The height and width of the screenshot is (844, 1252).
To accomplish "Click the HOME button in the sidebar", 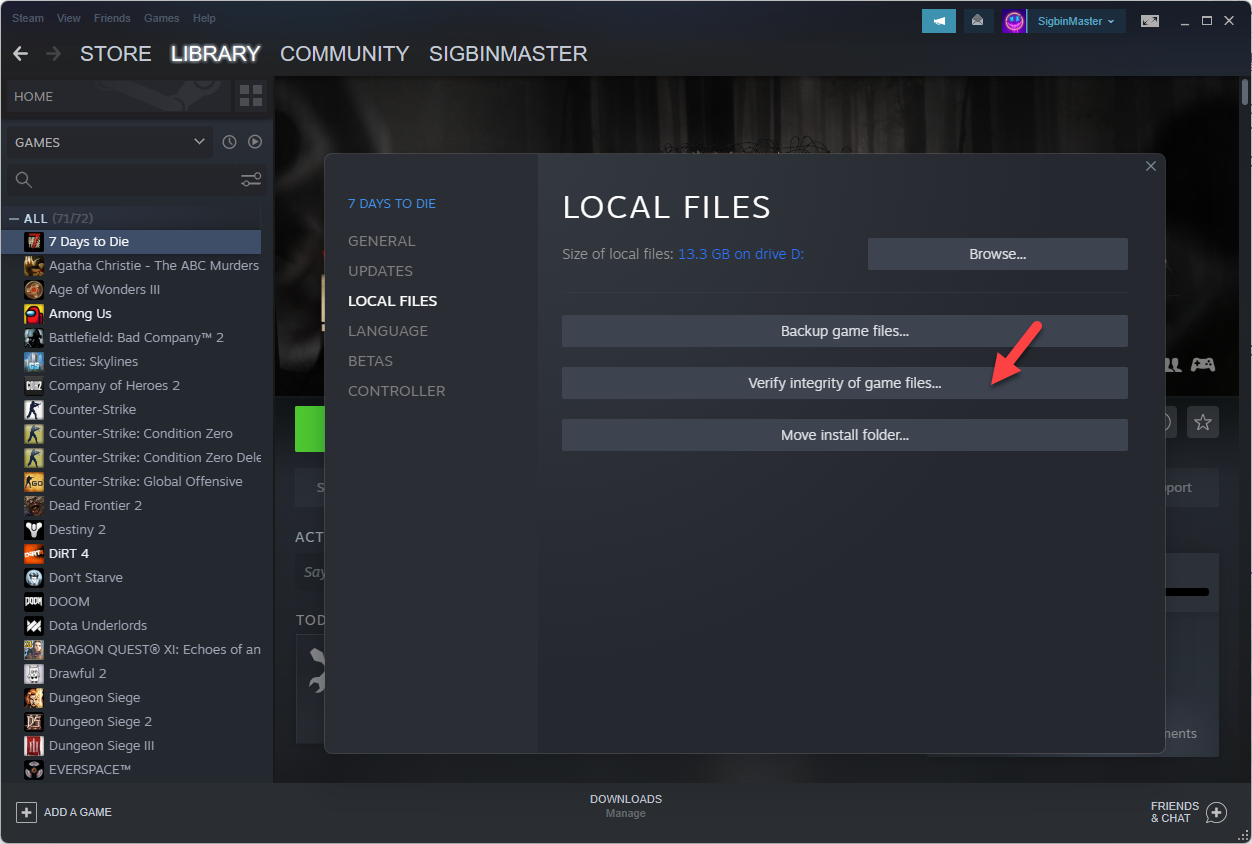I will [118, 96].
